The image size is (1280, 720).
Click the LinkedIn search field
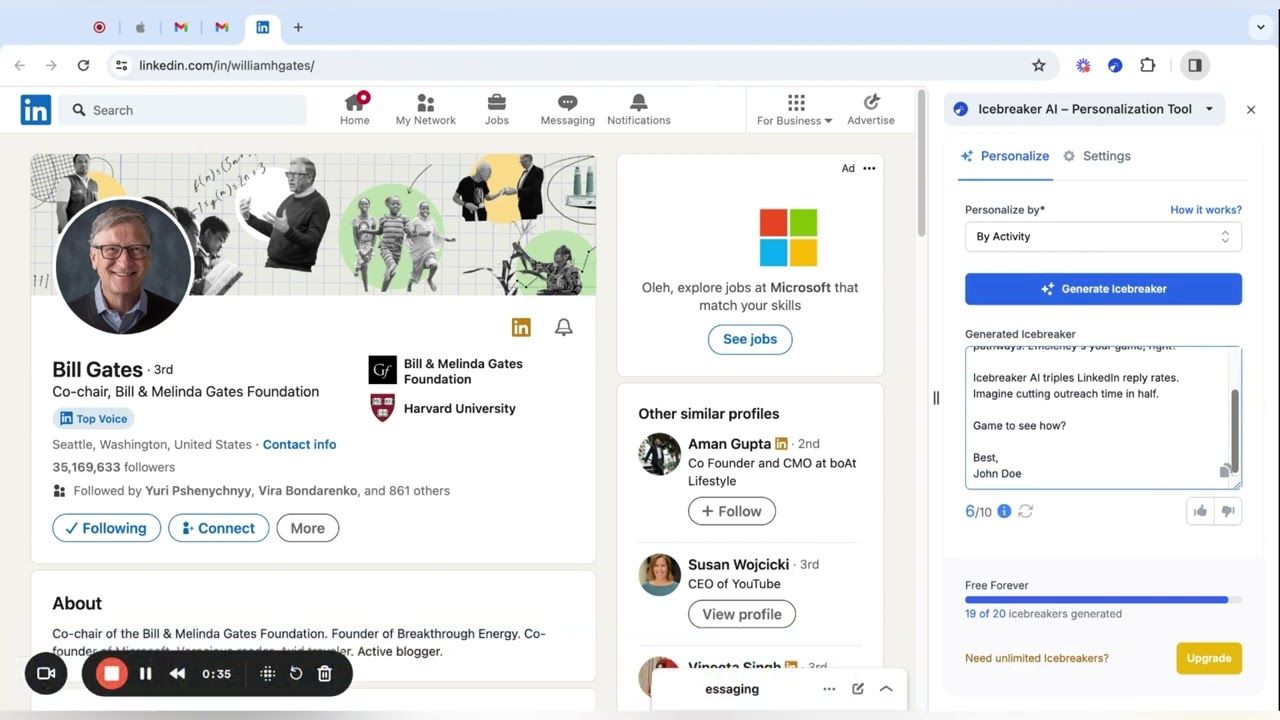[183, 110]
